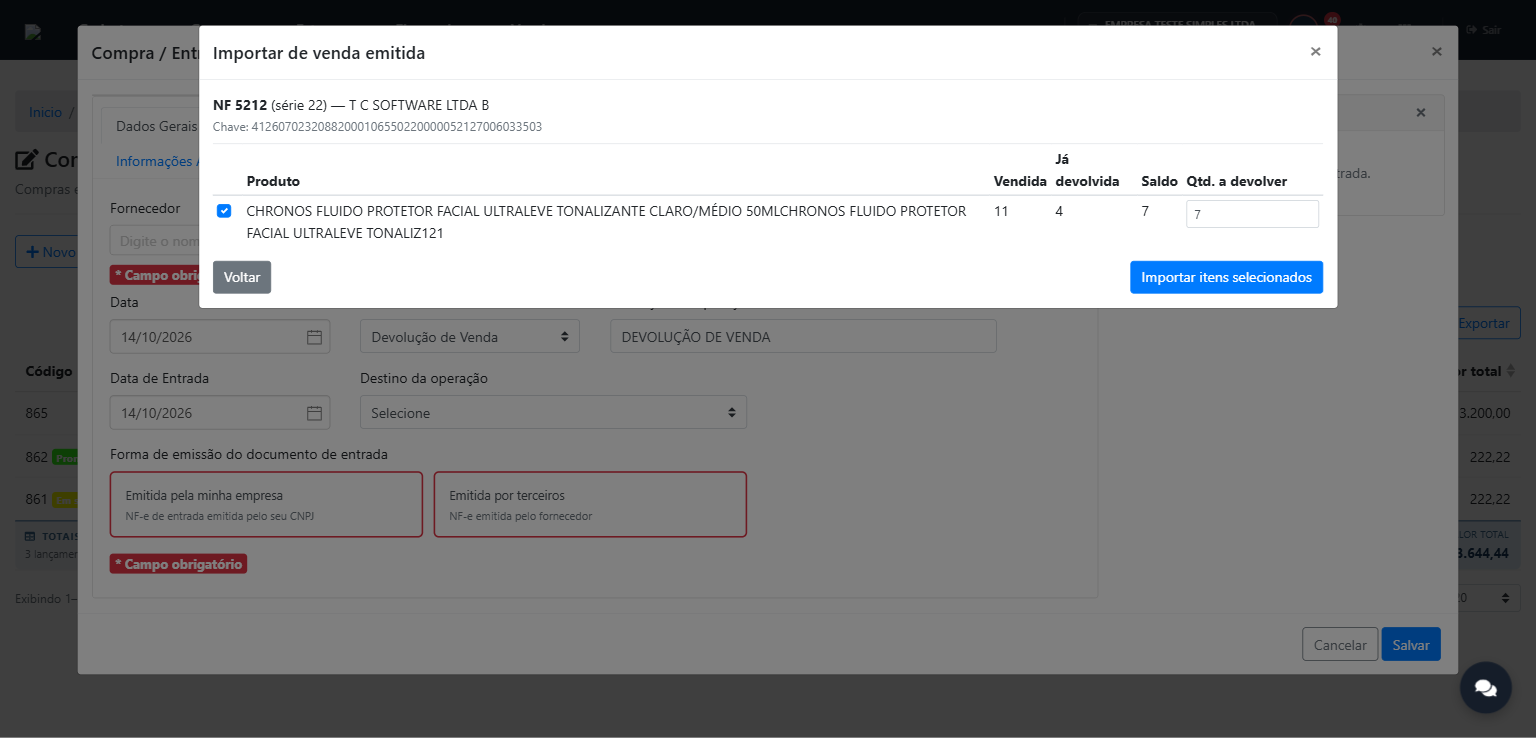Select Emitida por terceiros option
The image size is (1536, 738).
pos(590,504)
